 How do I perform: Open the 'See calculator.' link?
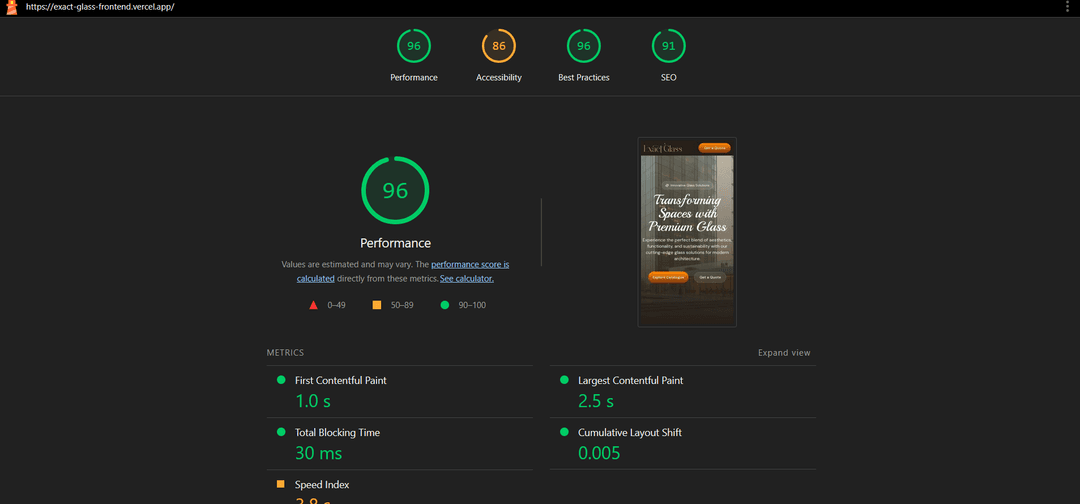coord(467,279)
